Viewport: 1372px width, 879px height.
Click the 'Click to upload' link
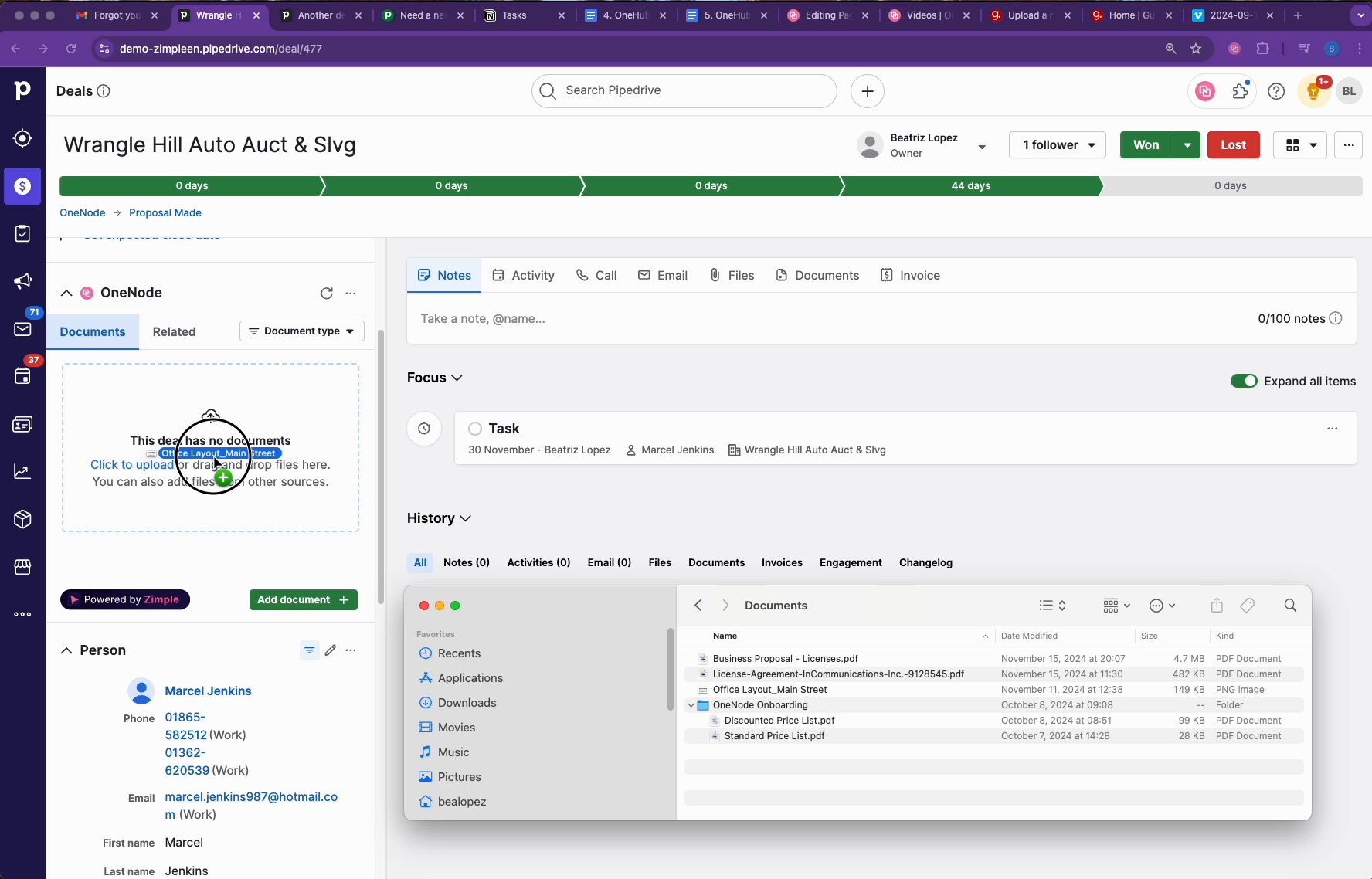coord(132,465)
